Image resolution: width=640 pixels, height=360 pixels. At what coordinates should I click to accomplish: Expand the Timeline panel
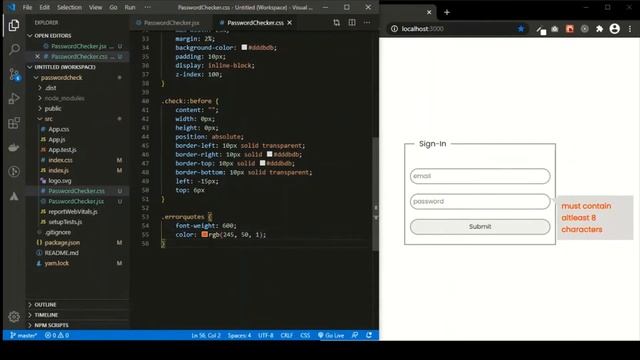click(x=46, y=315)
